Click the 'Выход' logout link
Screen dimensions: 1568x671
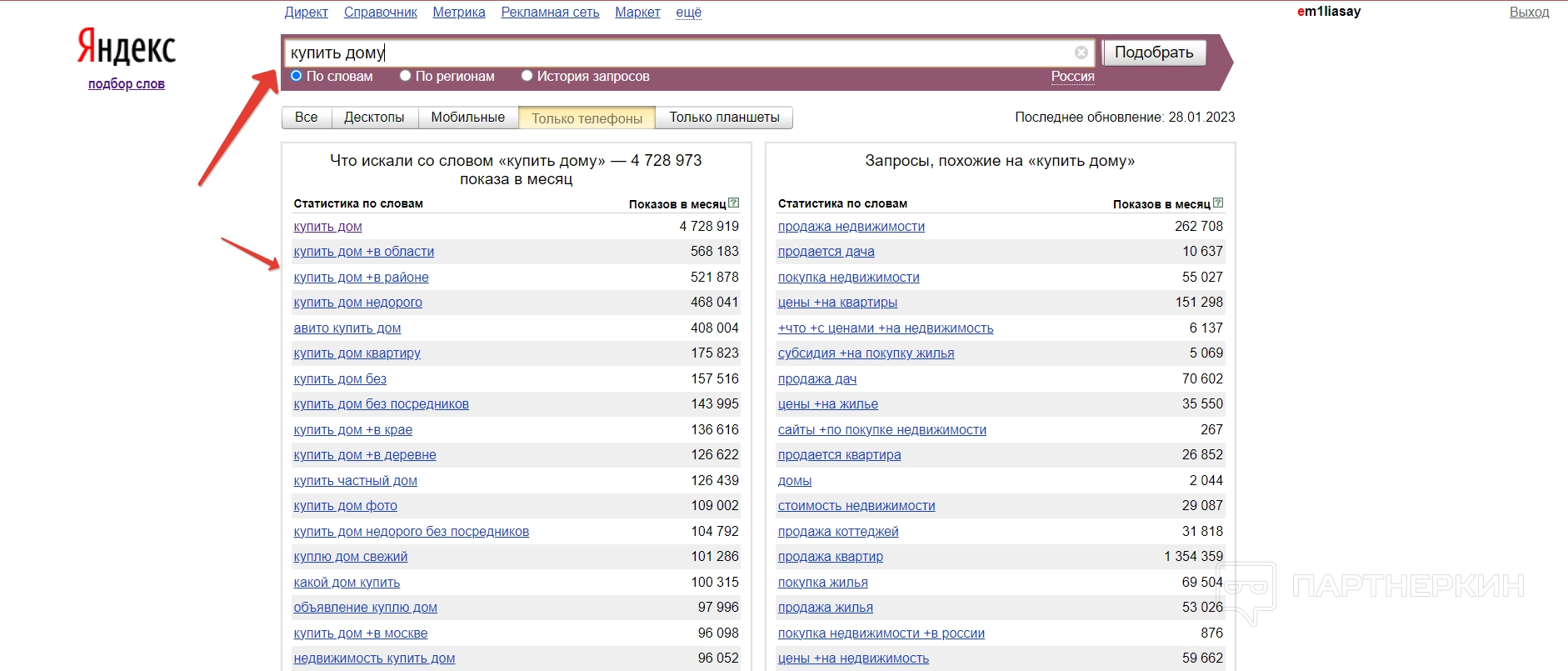click(x=1529, y=12)
